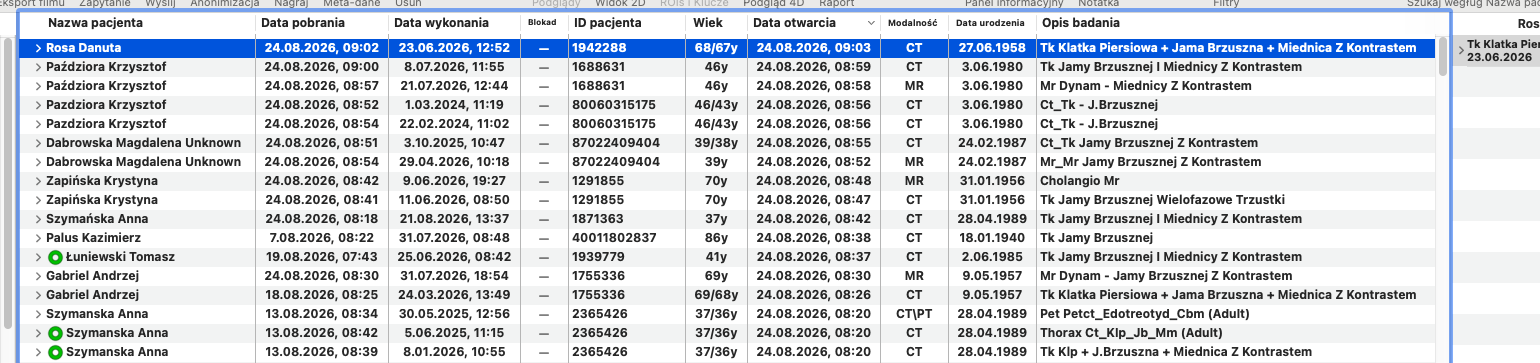This screenshot has width=1540, height=363.
Task: Click the Blokad column header
Action: point(543,22)
